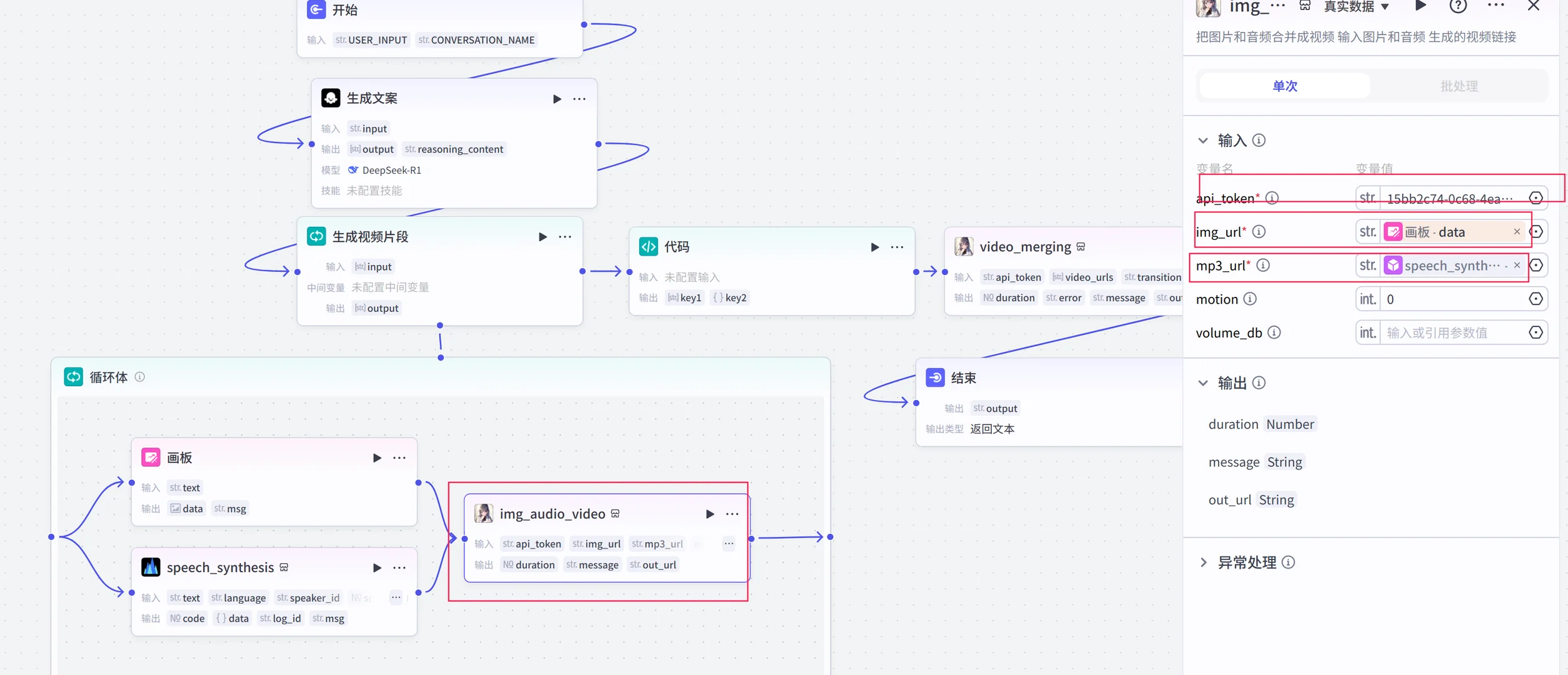Open variable picker for volume_db

pyautogui.click(x=1536, y=333)
